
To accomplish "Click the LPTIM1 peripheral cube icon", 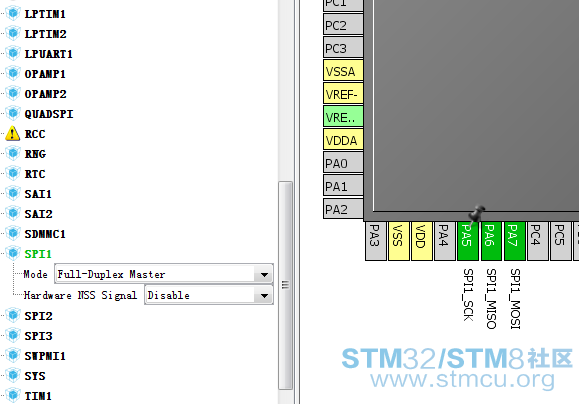I will point(13,13).
